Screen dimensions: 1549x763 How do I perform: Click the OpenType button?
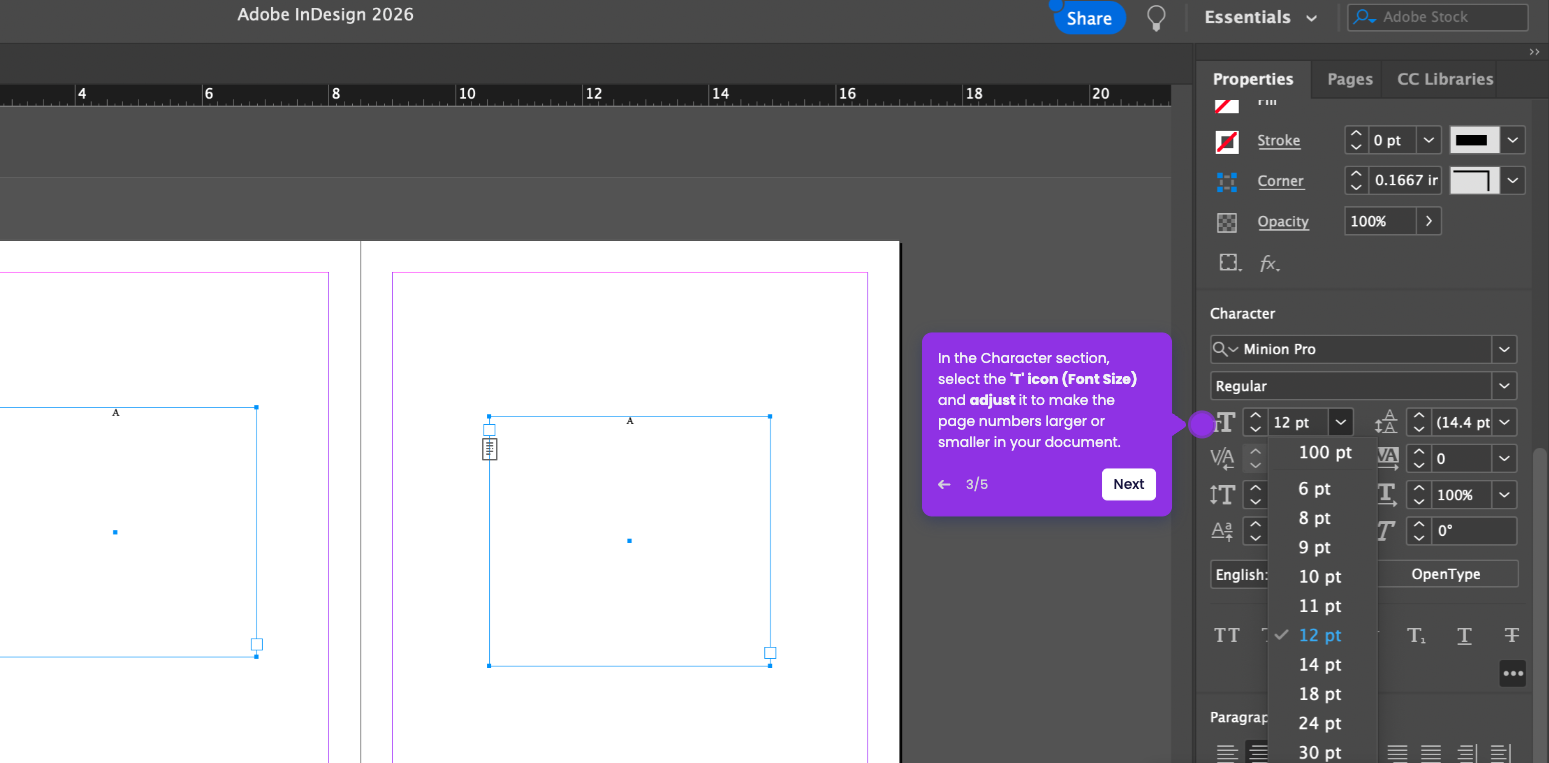click(x=1446, y=574)
